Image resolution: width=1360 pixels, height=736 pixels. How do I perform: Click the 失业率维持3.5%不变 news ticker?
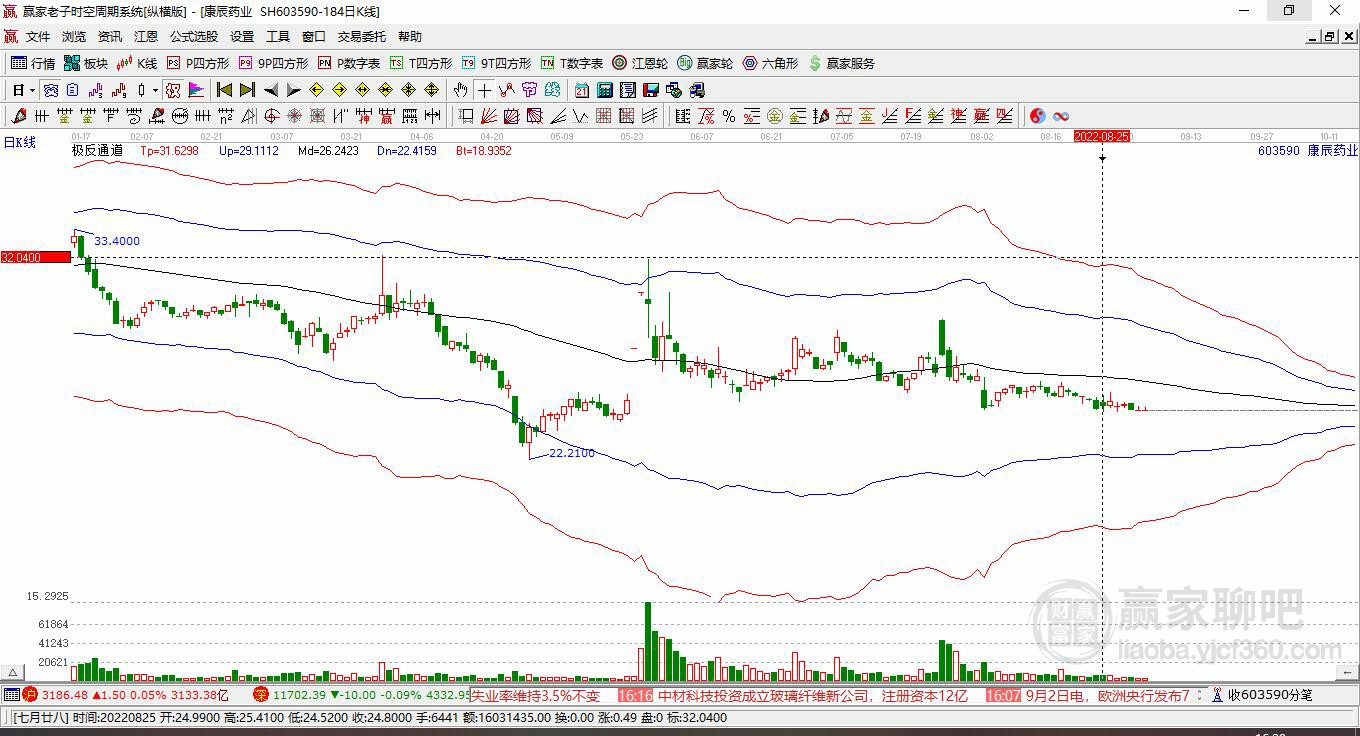(x=535, y=695)
